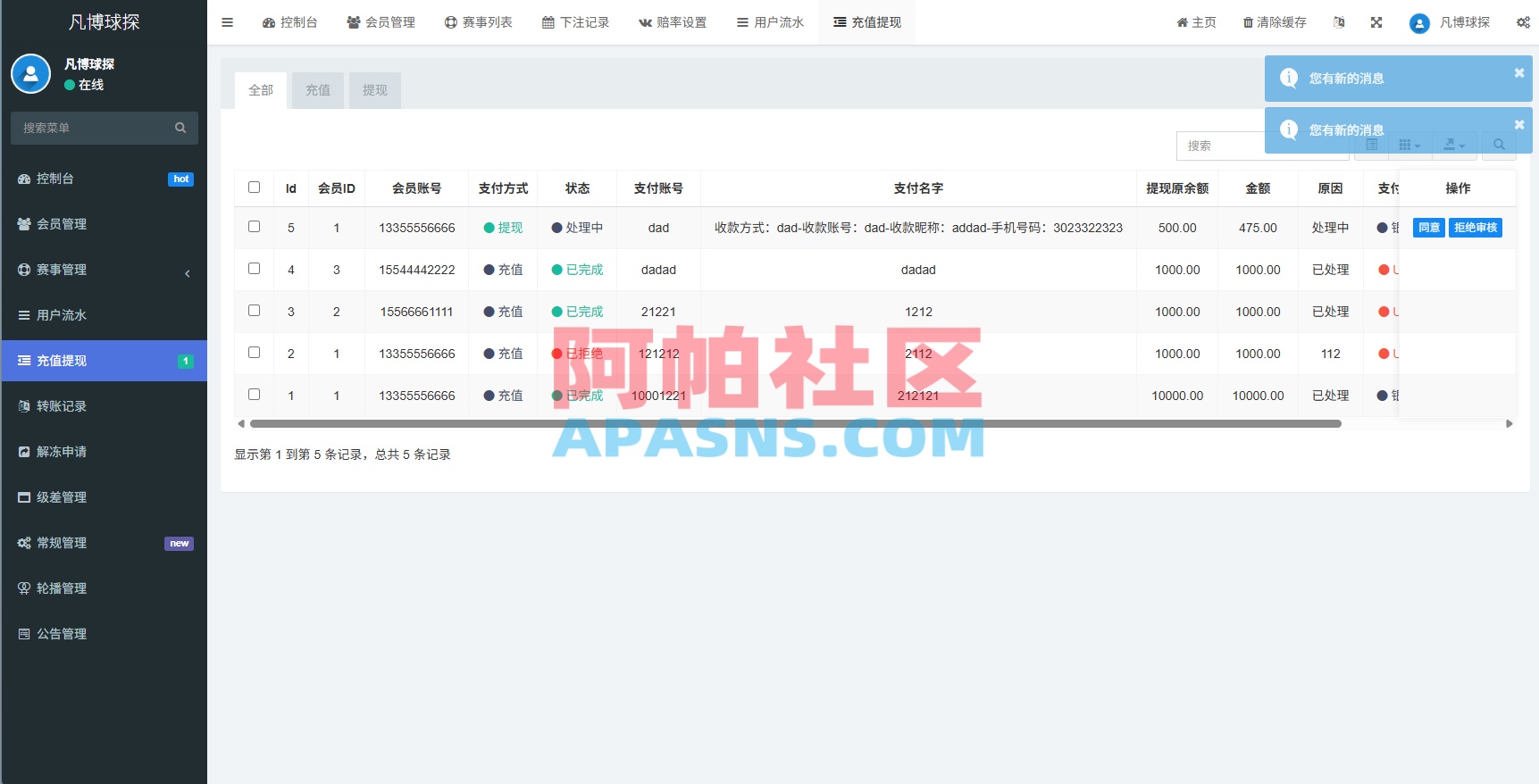The height and width of the screenshot is (784, 1539).
Task: Open 级差管理 in the sidebar
Action: (105, 497)
